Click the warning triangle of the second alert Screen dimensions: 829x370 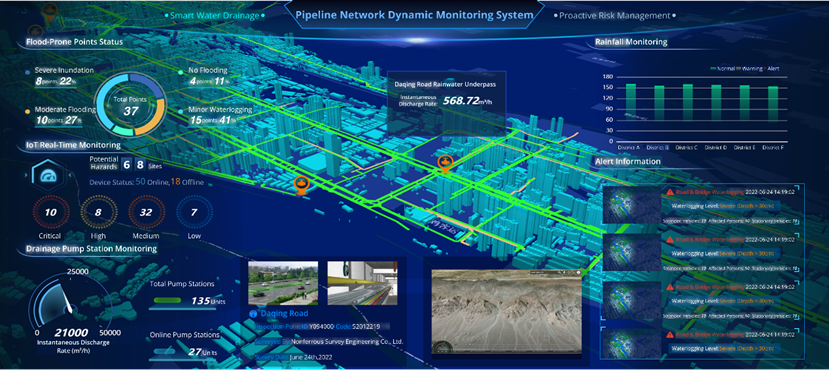[670, 240]
